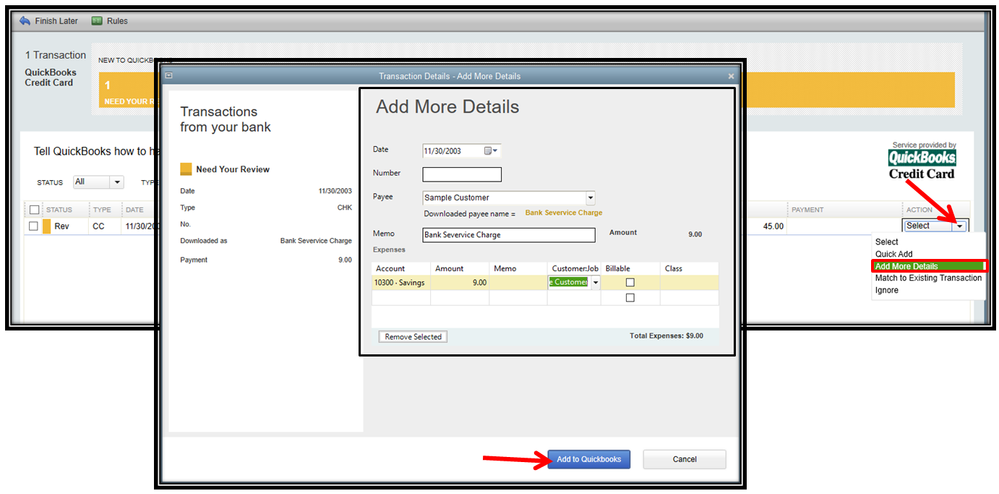The width and height of the screenshot is (999, 494).
Task: Click the empty Class cell of the Savings row
Action: pyautogui.click(x=689, y=282)
